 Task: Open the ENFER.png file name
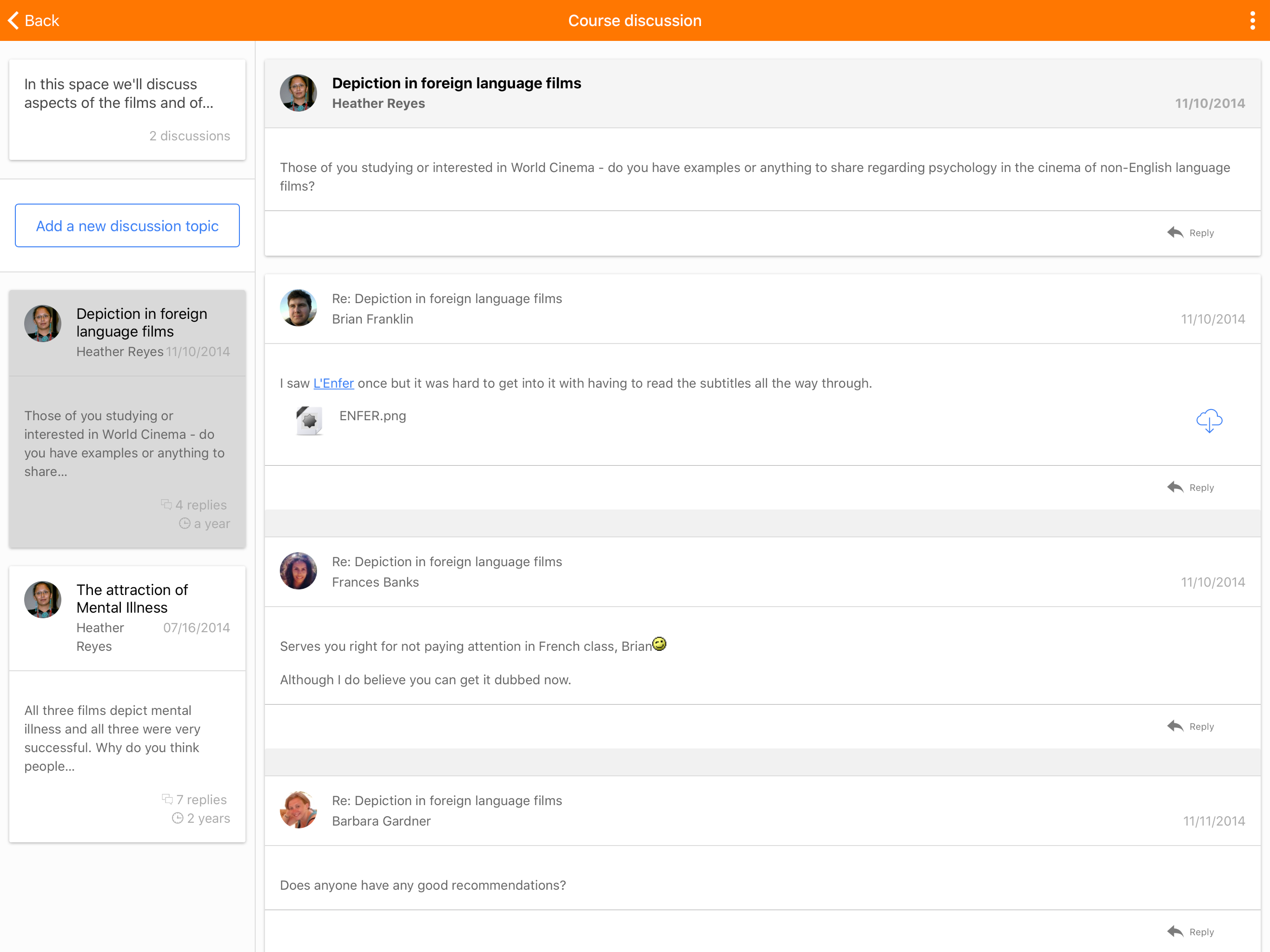(x=373, y=416)
